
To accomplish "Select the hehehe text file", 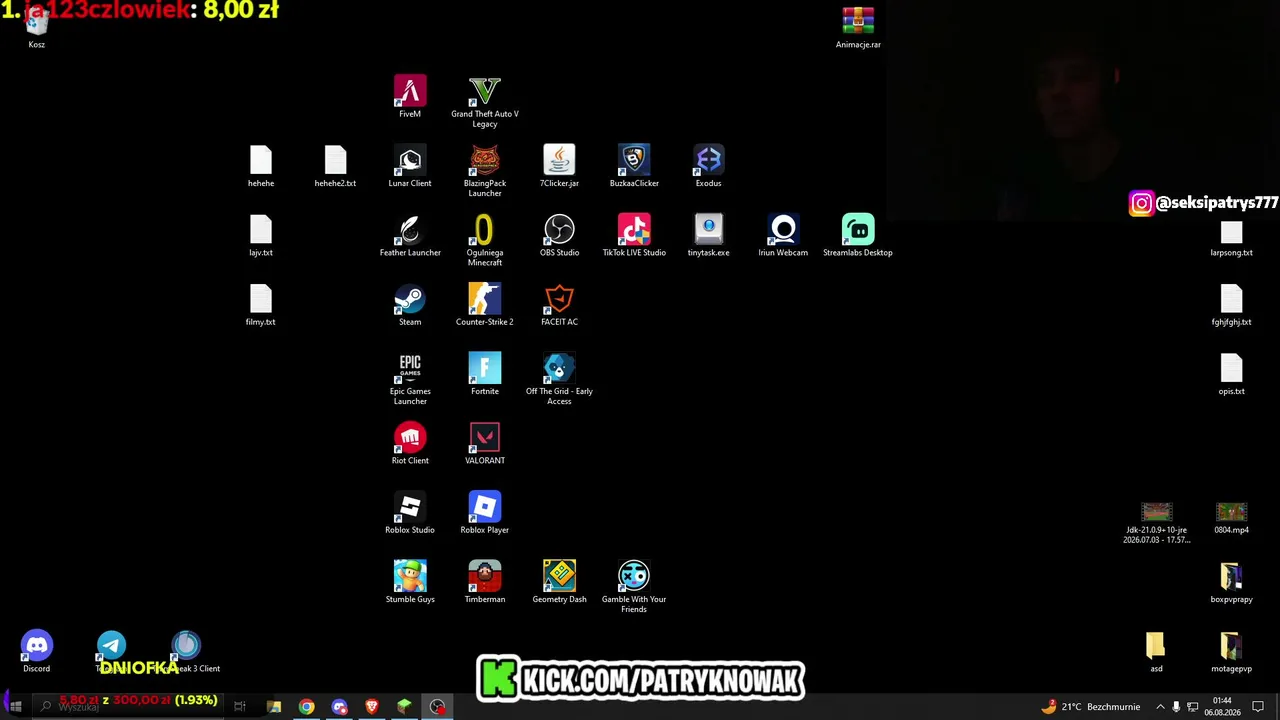I will (261, 166).
